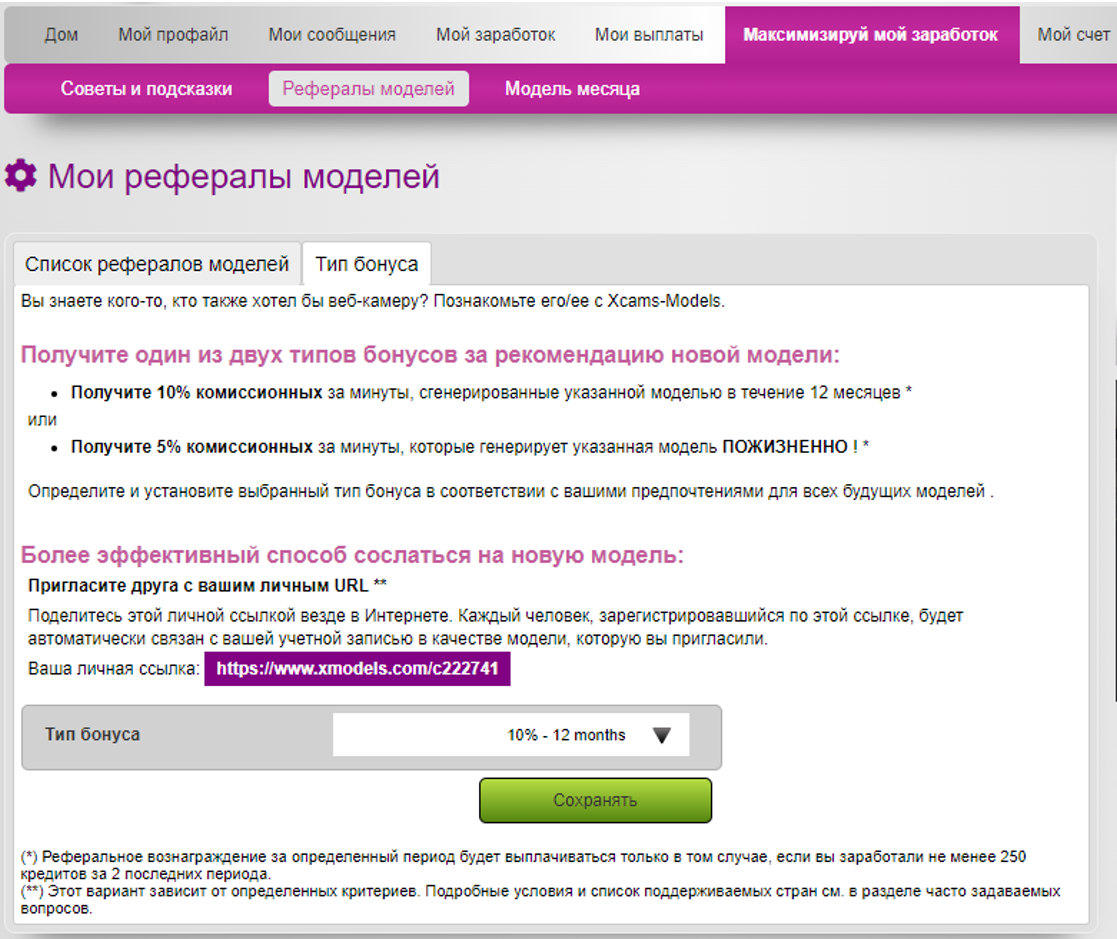Open the dropdown arrow in bonus type selector
This screenshot has width=1117, height=939.
pos(662,735)
